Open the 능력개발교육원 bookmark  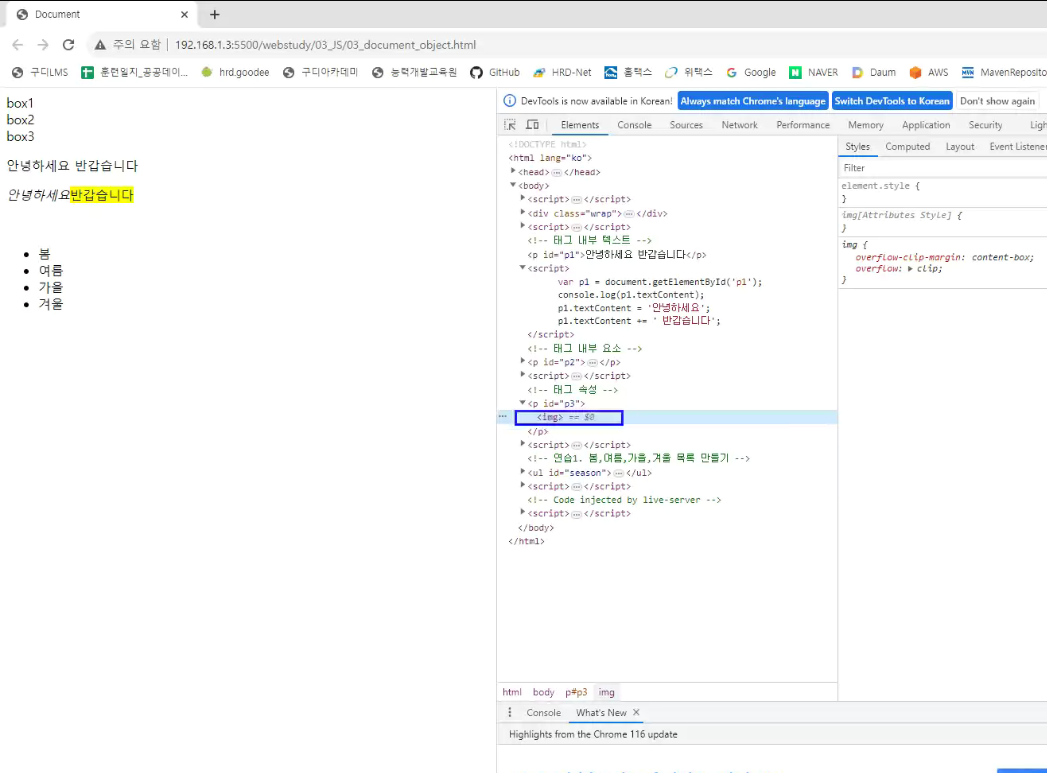pyautogui.click(x=414, y=72)
